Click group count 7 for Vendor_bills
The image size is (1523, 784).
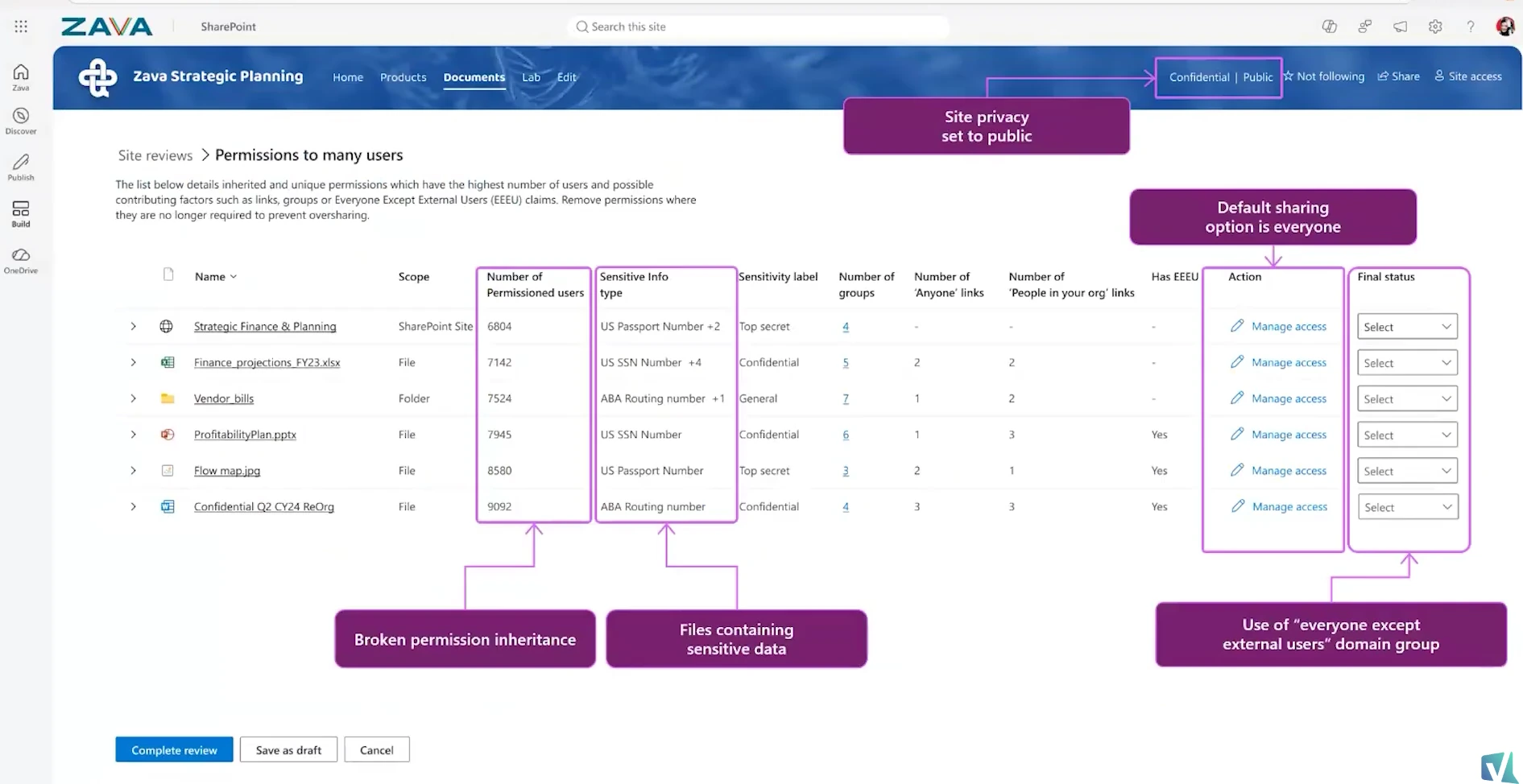pos(846,398)
